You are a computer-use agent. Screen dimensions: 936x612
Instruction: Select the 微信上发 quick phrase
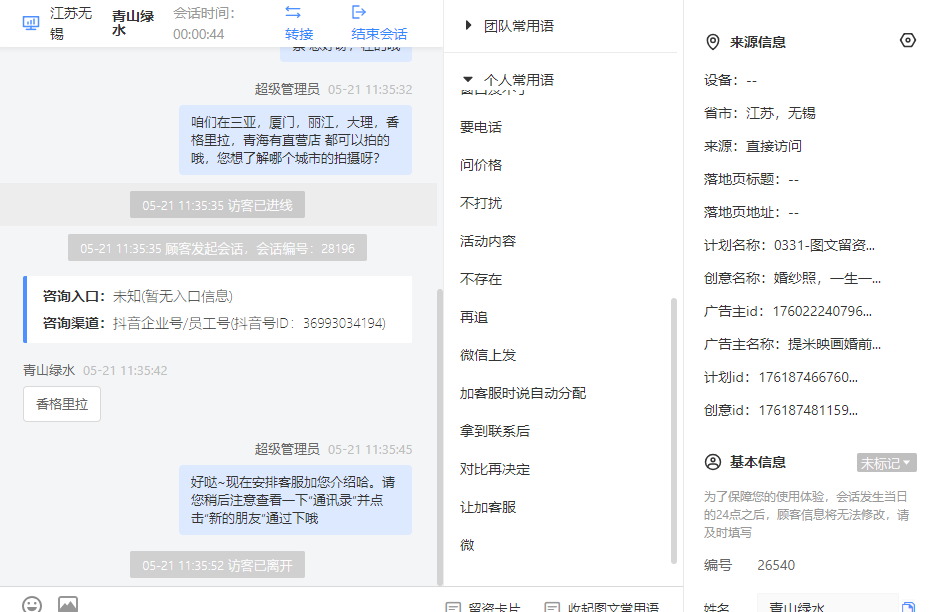(x=488, y=355)
